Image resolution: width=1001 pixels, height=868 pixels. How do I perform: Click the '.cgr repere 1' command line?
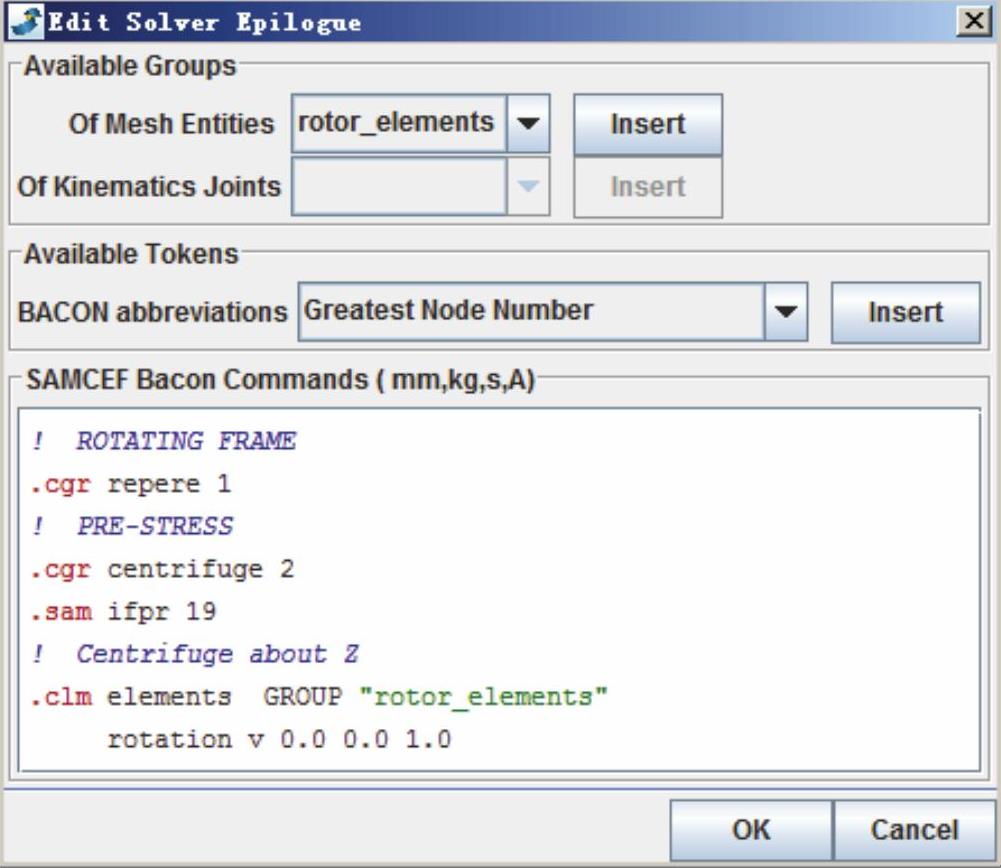click(x=131, y=484)
